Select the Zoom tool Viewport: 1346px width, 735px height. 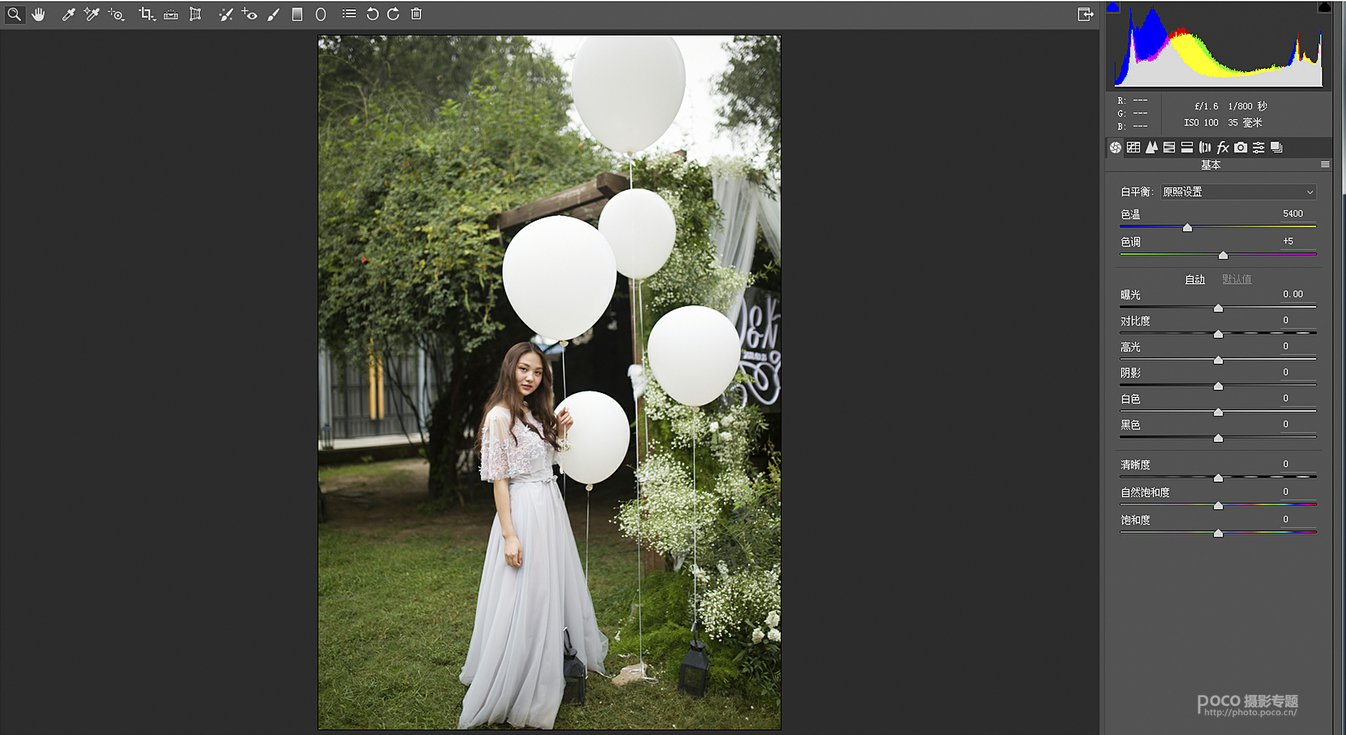14,14
